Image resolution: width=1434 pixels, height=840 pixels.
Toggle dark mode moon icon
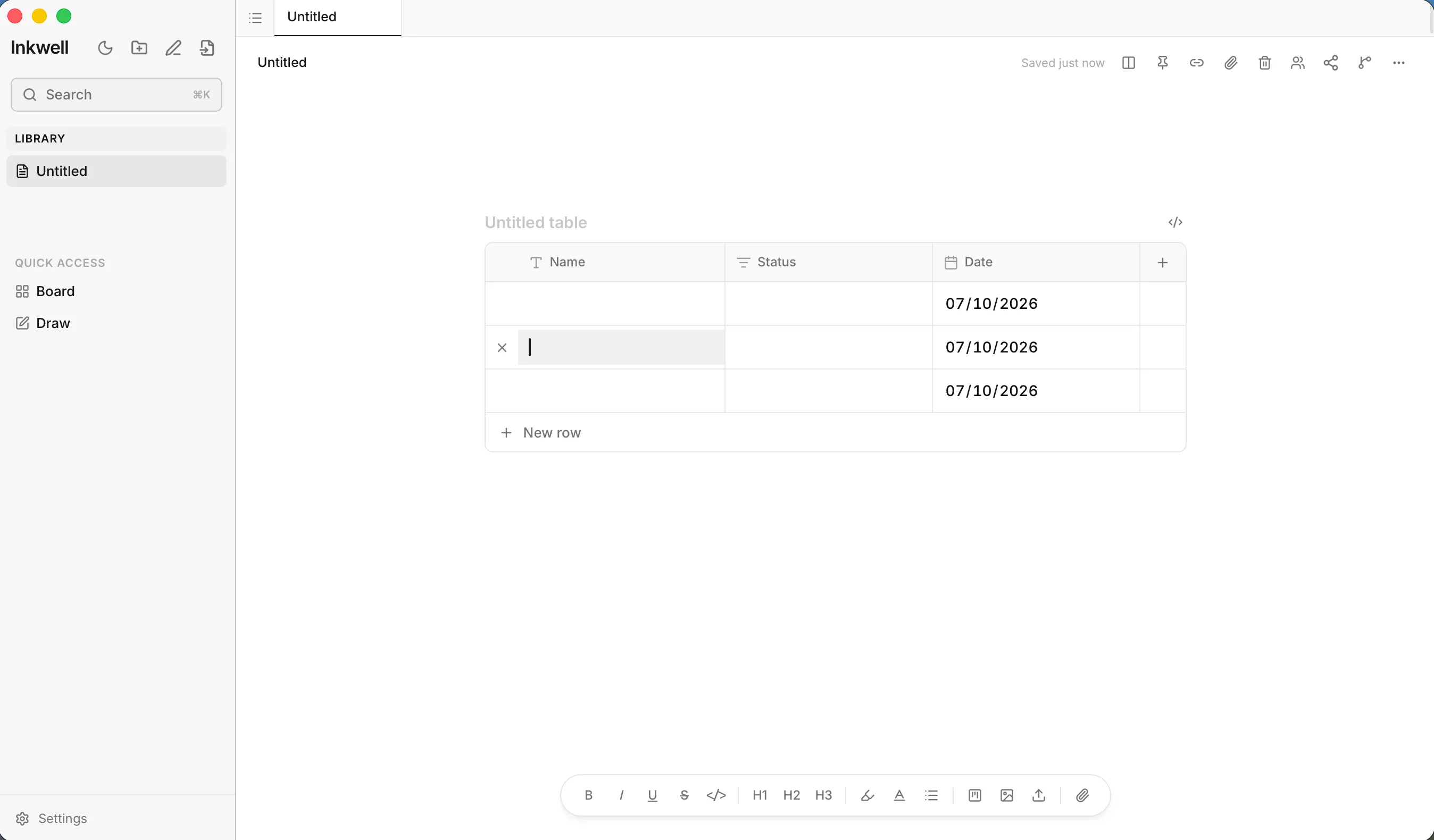tap(105, 48)
